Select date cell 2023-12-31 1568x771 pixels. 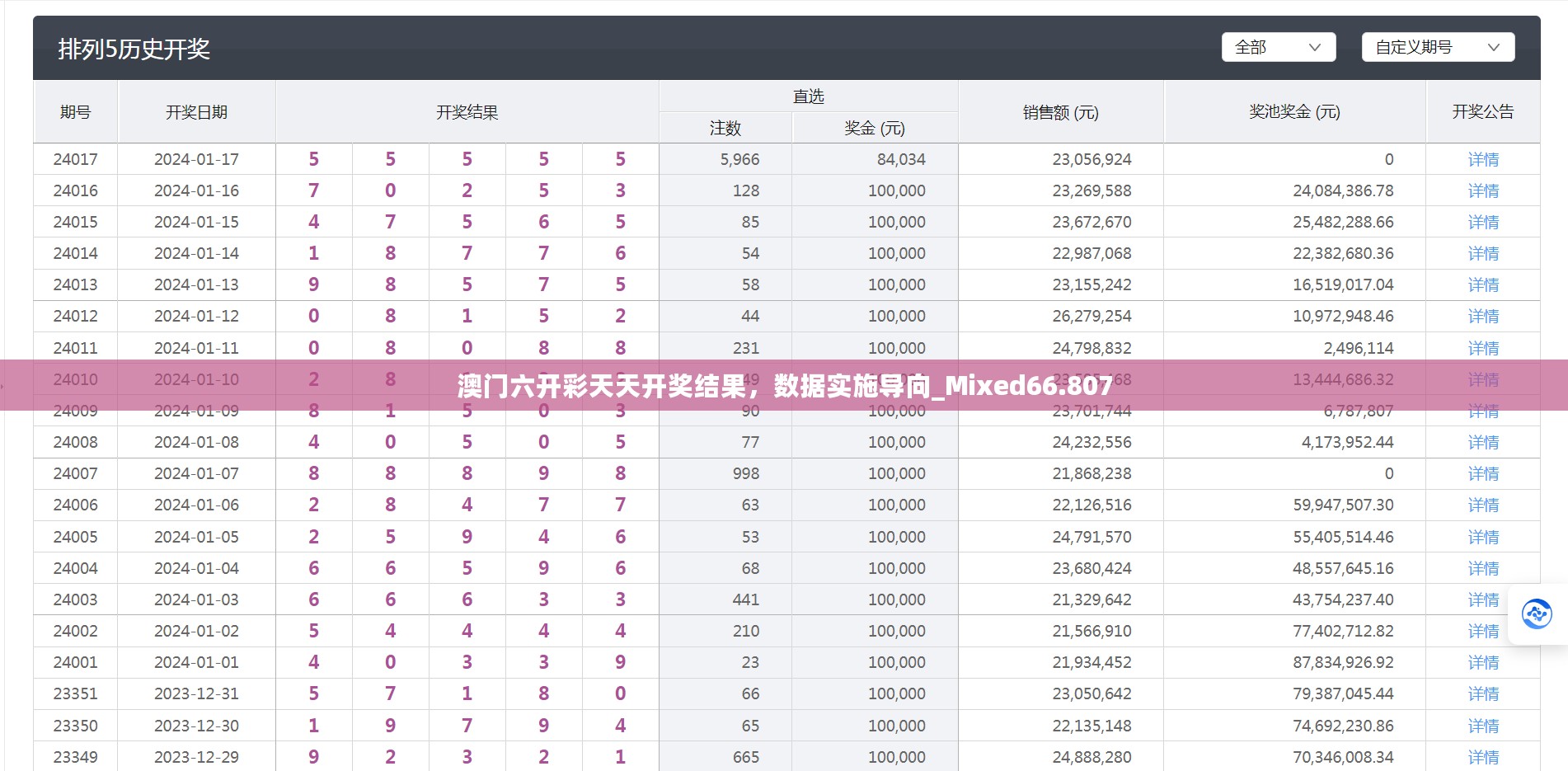pos(196,693)
